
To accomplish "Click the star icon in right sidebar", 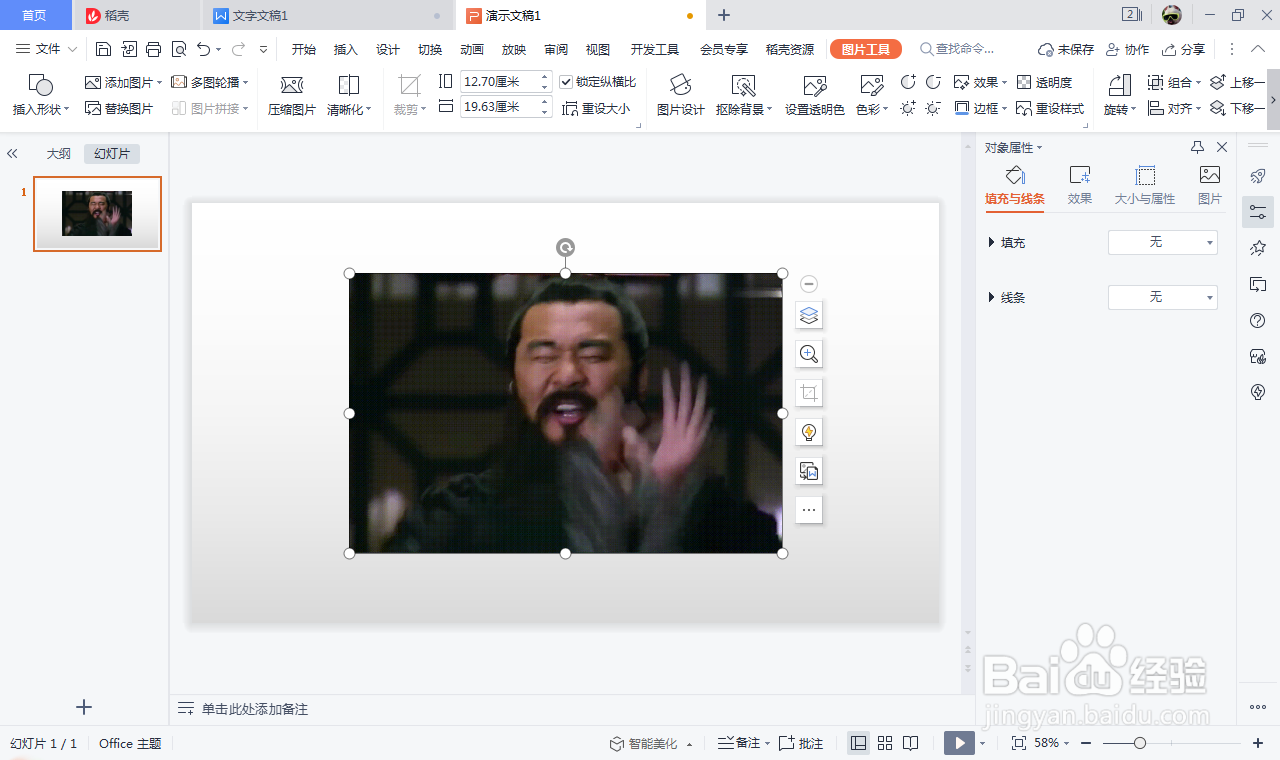I will [1258, 248].
